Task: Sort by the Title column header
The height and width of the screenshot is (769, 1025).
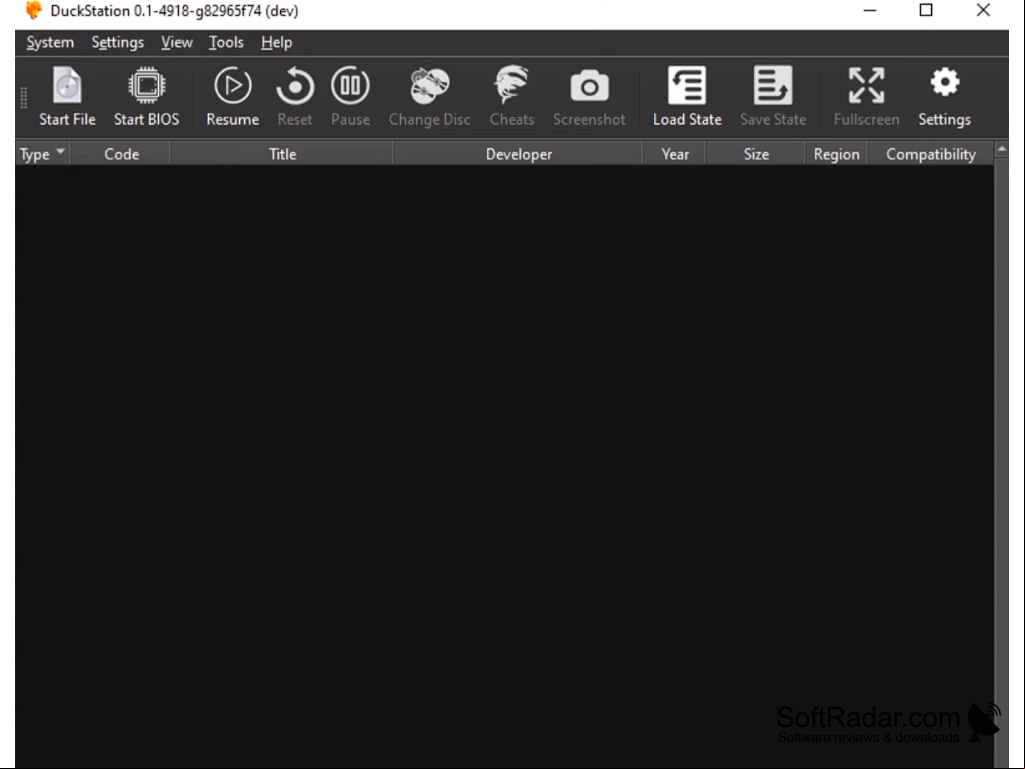Action: (282, 154)
